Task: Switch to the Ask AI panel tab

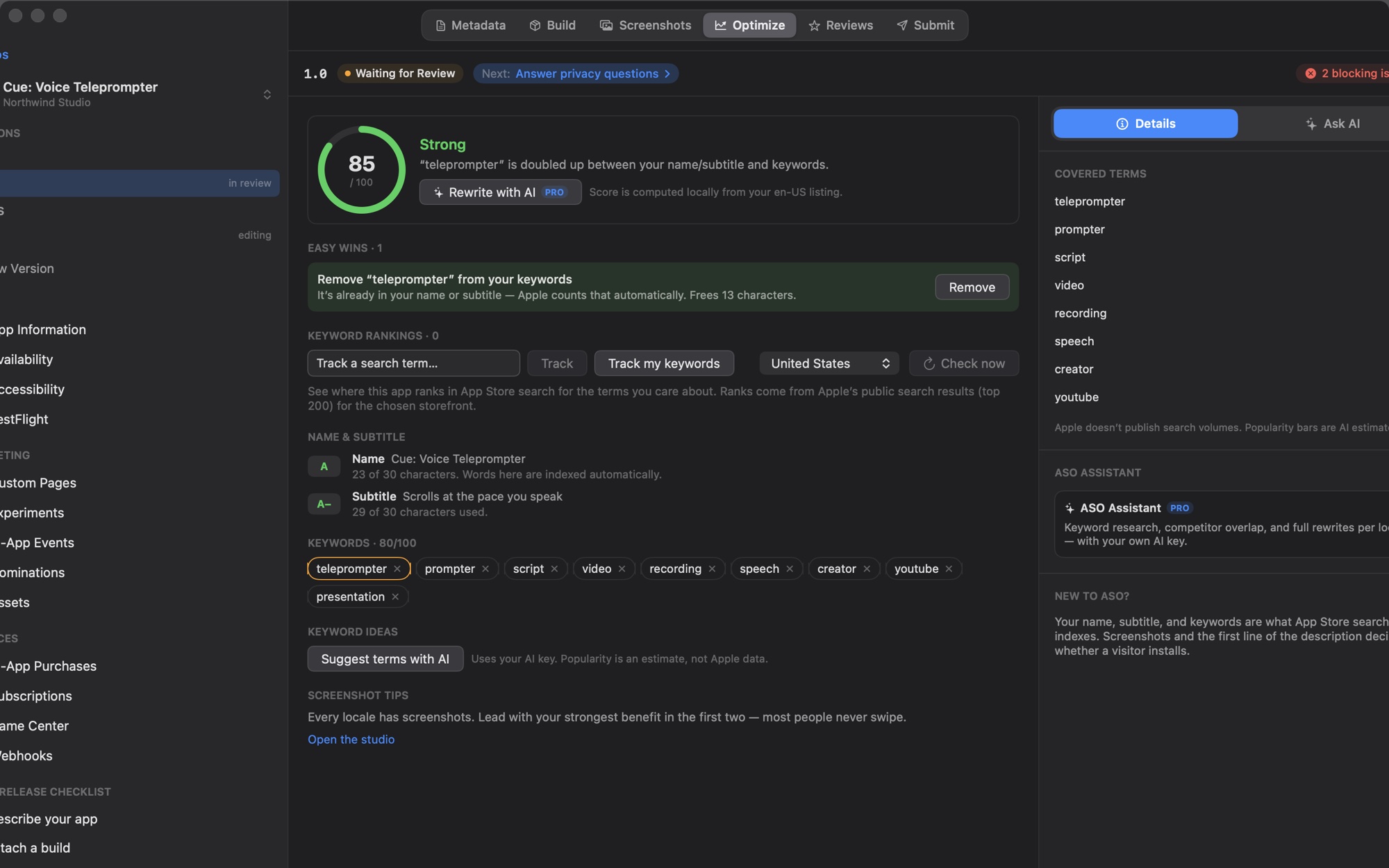Action: click(x=1332, y=124)
